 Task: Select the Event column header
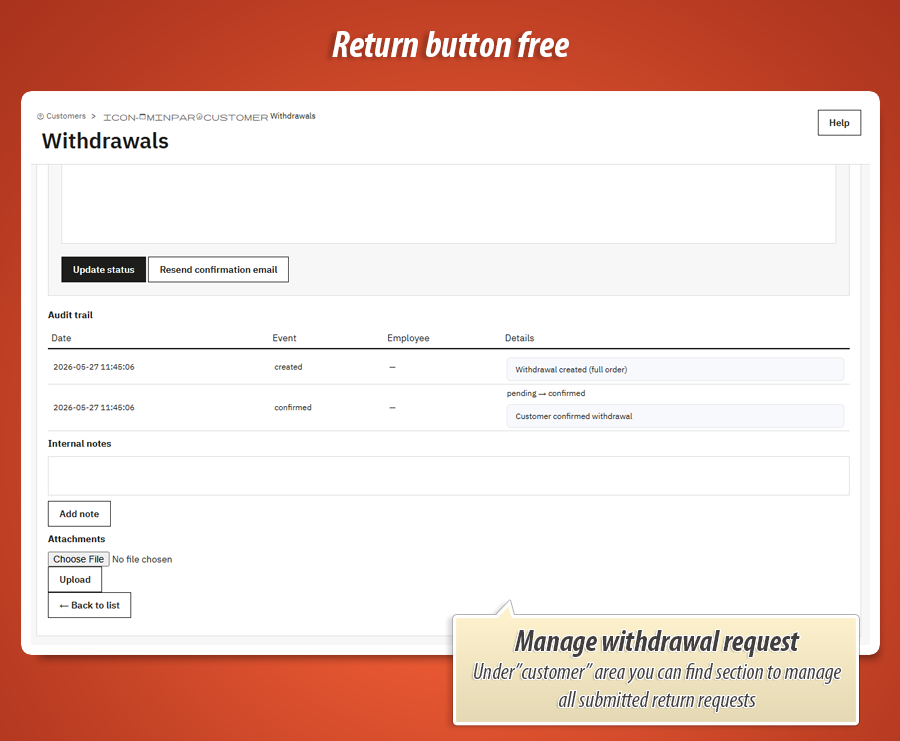[x=284, y=338]
